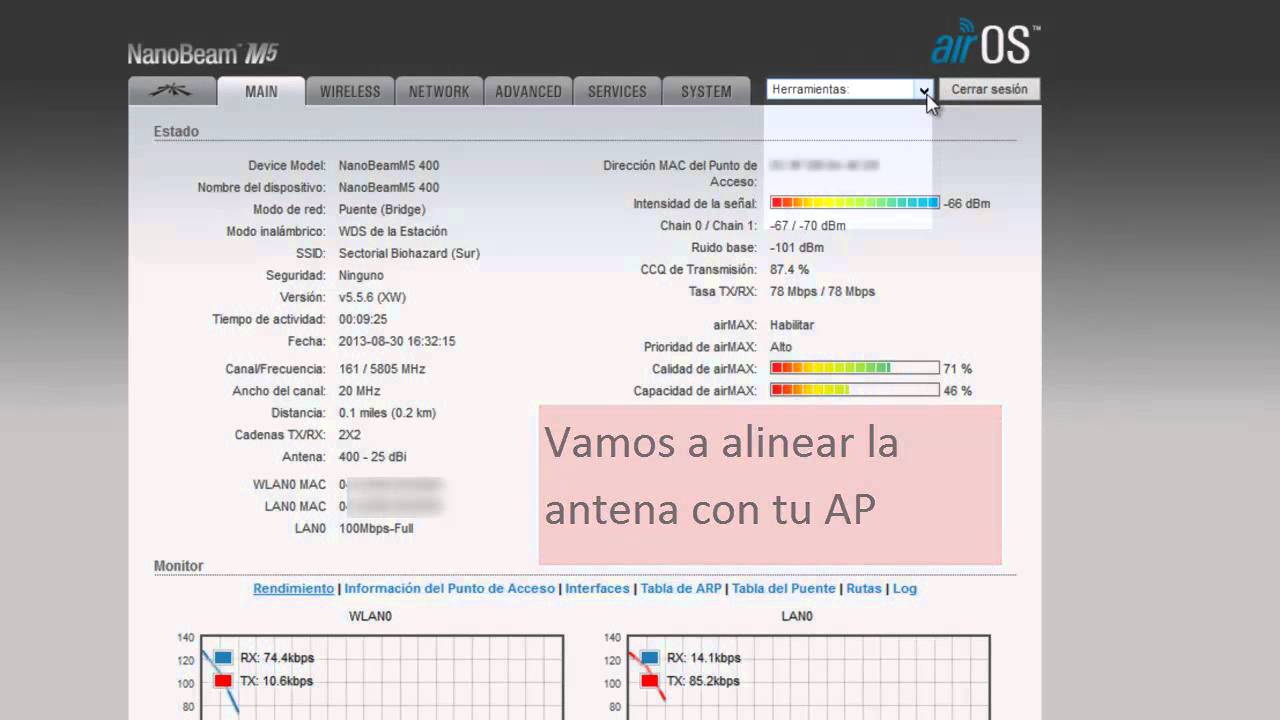Click the Capacidad de airMAX bar
Image resolution: width=1280 pixels, height=720 pixels.
pyautogui.click(x=855, y=390)
